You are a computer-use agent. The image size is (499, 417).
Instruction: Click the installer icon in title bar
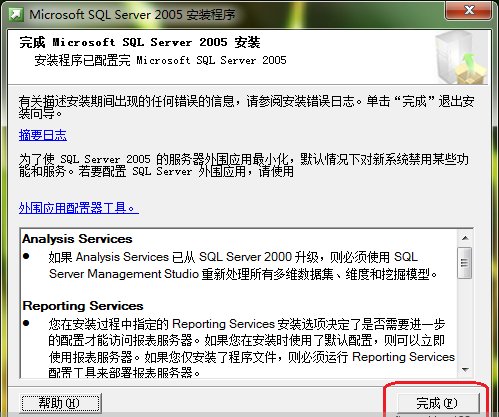(x=16, y=15)
